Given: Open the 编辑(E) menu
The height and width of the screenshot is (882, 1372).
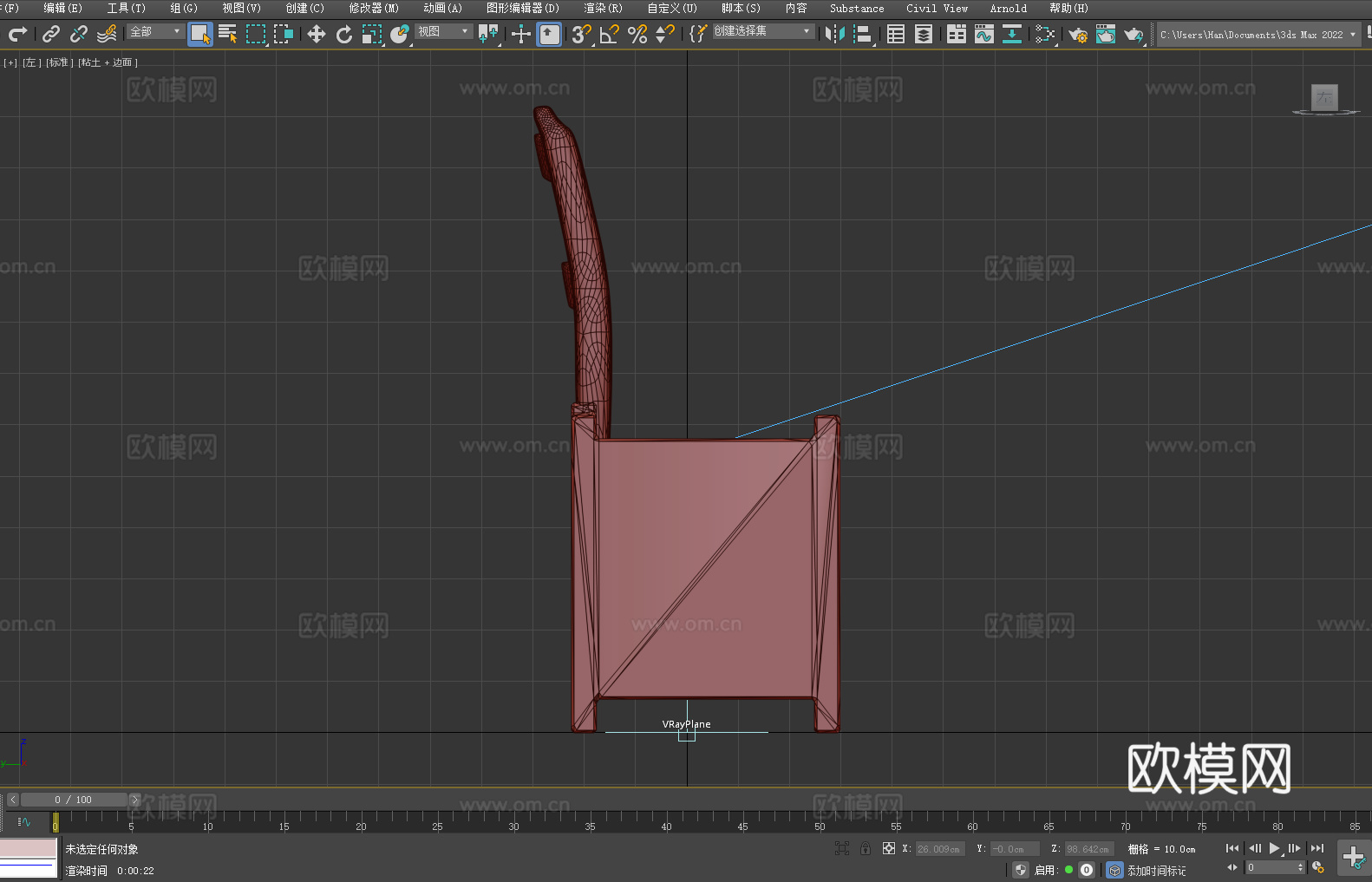Looking at the screenshot, I should point(62,8).
